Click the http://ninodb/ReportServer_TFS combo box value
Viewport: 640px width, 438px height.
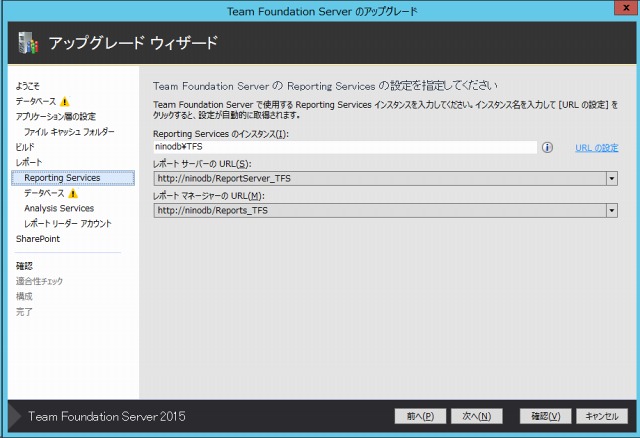click(x=380, y=178)
